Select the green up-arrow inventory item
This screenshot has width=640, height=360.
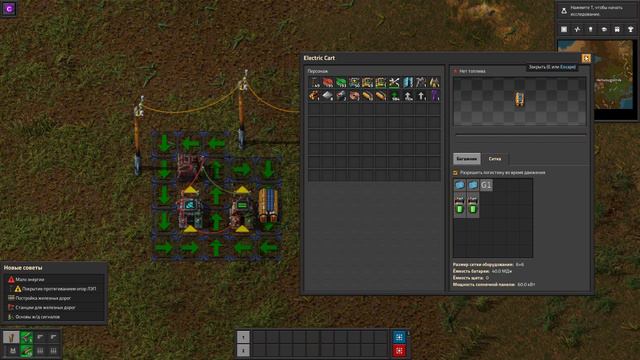394,96
